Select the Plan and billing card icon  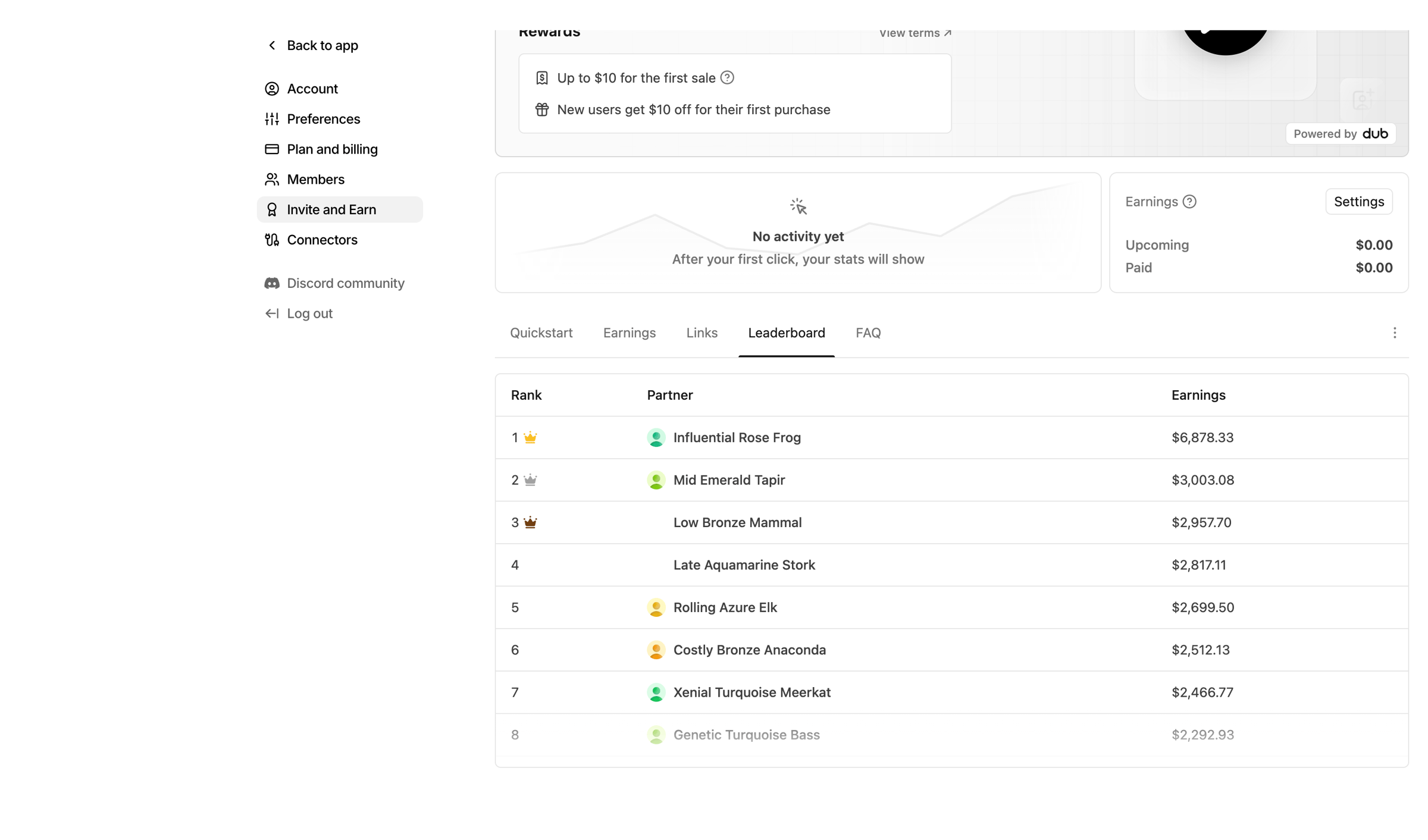(272, 149)
